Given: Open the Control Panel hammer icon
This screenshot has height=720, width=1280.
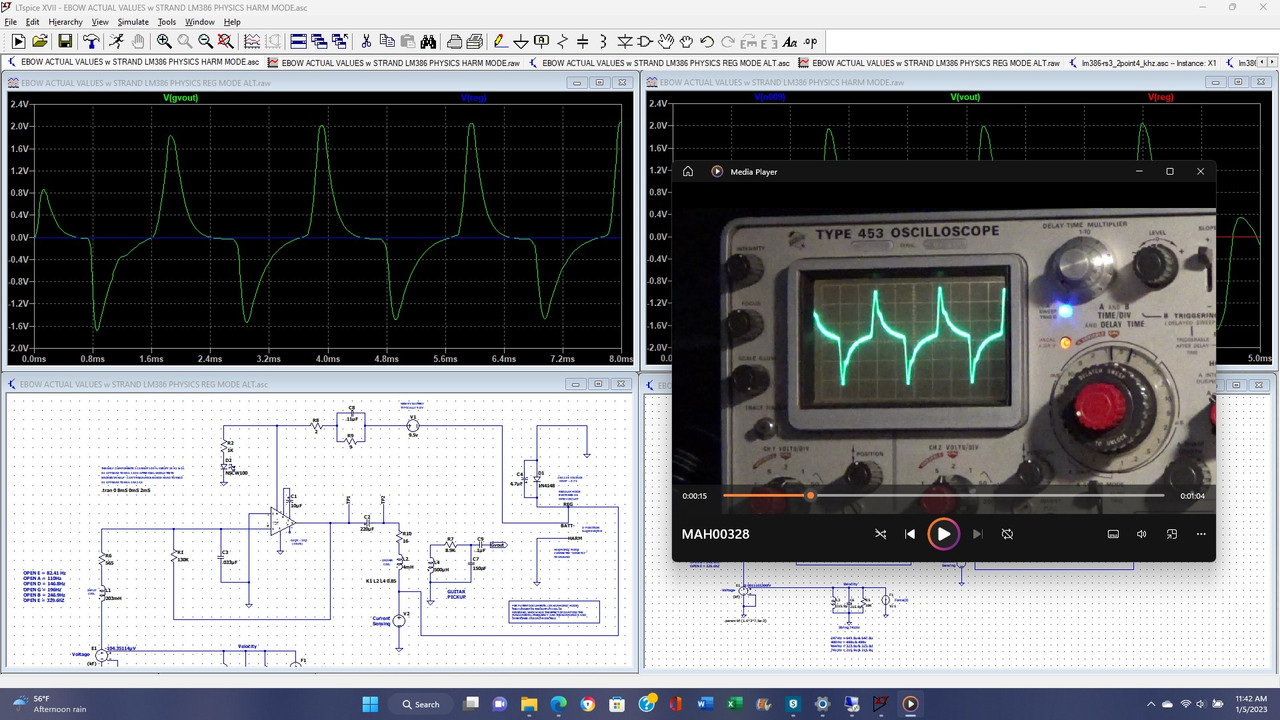Looking at the screenshot, I should tap(91, 41).
